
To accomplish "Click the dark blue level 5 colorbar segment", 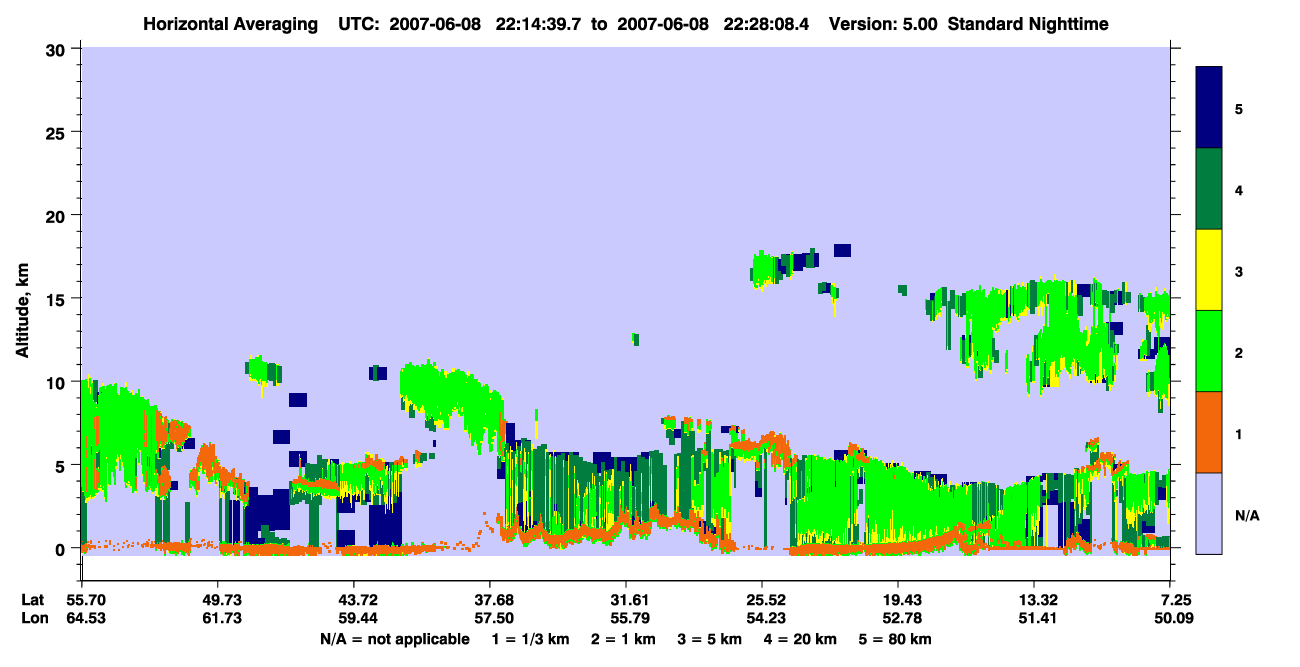I will point(1209,108).
